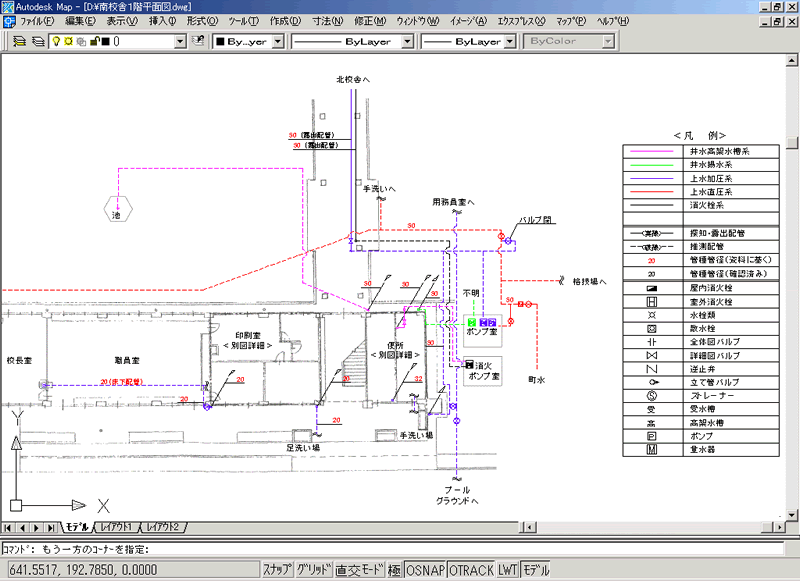Click jump to first tab arrow

click(8, 527)
